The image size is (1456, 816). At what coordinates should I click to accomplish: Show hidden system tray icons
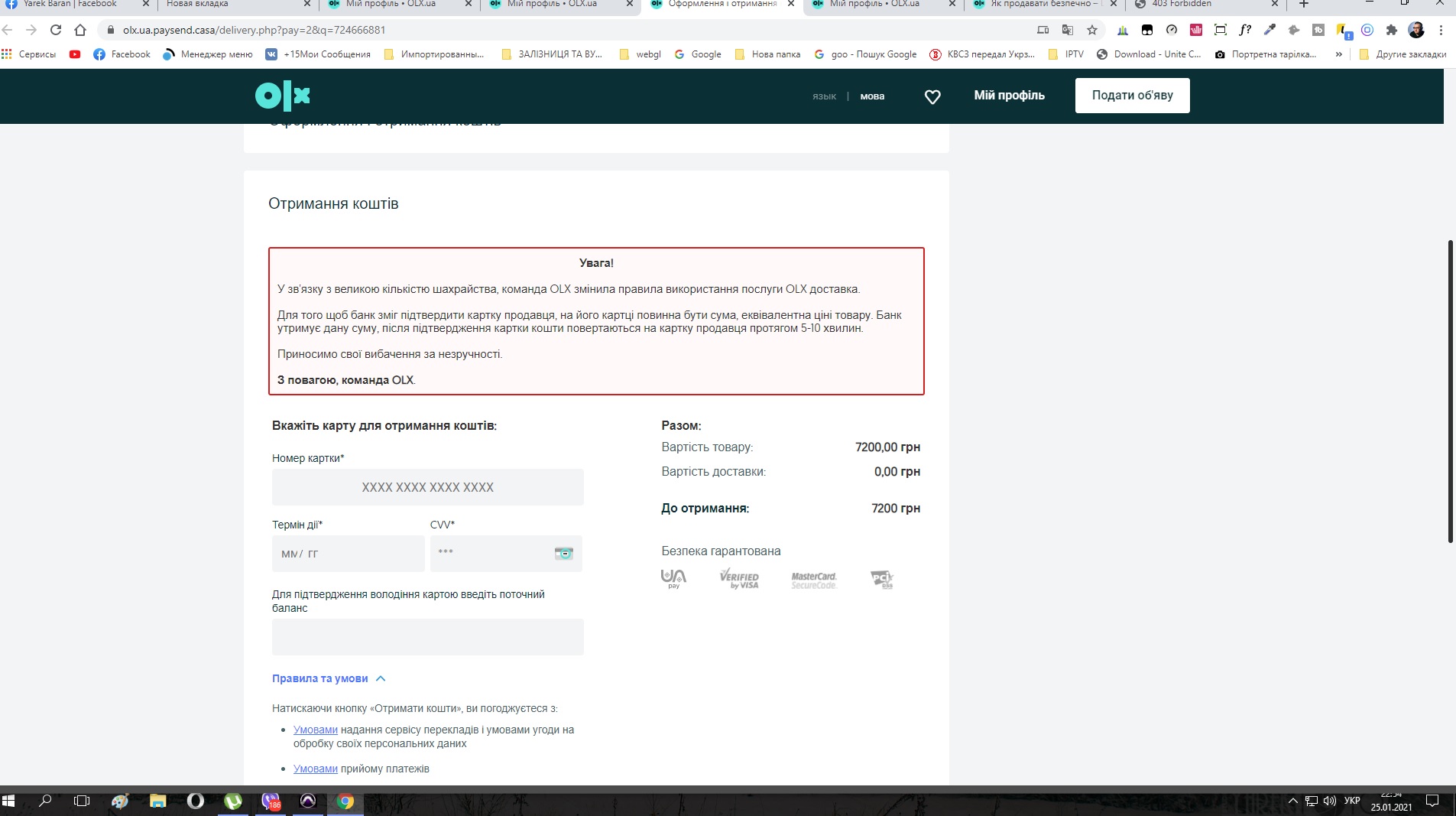tap(1293, 801)
